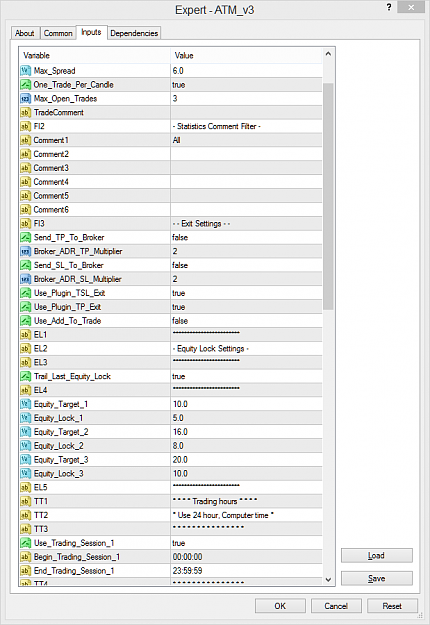Click the help question mark button
This screenshot has width=430, height=625.
[x=389, y=7]
